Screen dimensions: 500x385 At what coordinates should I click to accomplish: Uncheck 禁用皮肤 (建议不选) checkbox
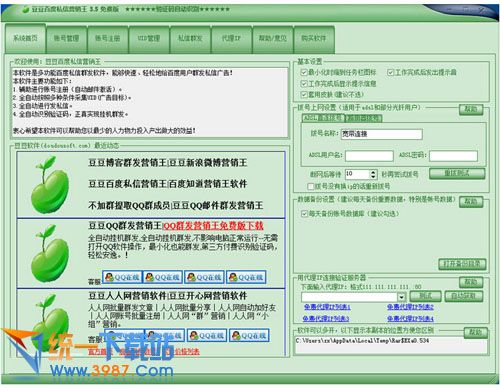click(304, 94)
